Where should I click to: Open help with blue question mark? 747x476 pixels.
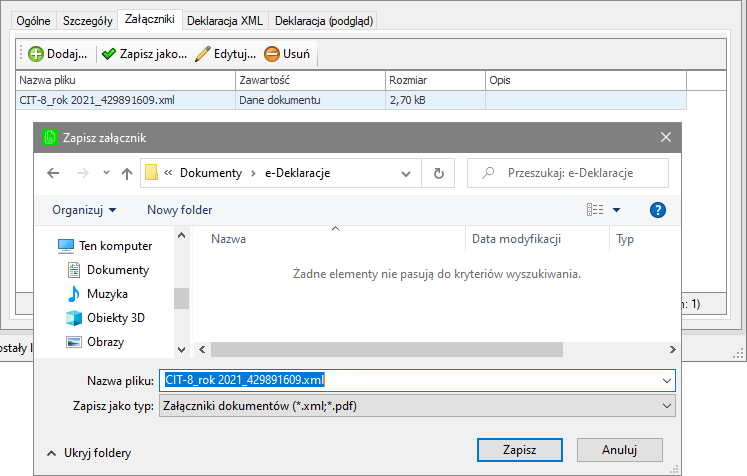tap(658, 210)
